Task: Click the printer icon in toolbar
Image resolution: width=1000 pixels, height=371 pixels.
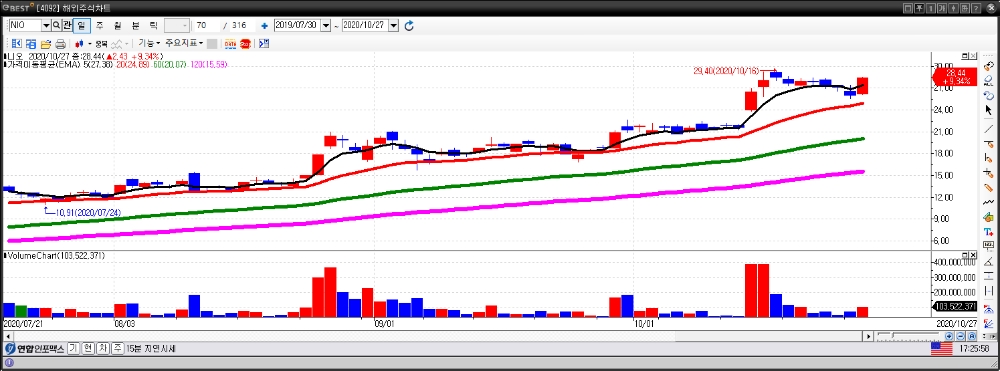Action: pos(61,44)
